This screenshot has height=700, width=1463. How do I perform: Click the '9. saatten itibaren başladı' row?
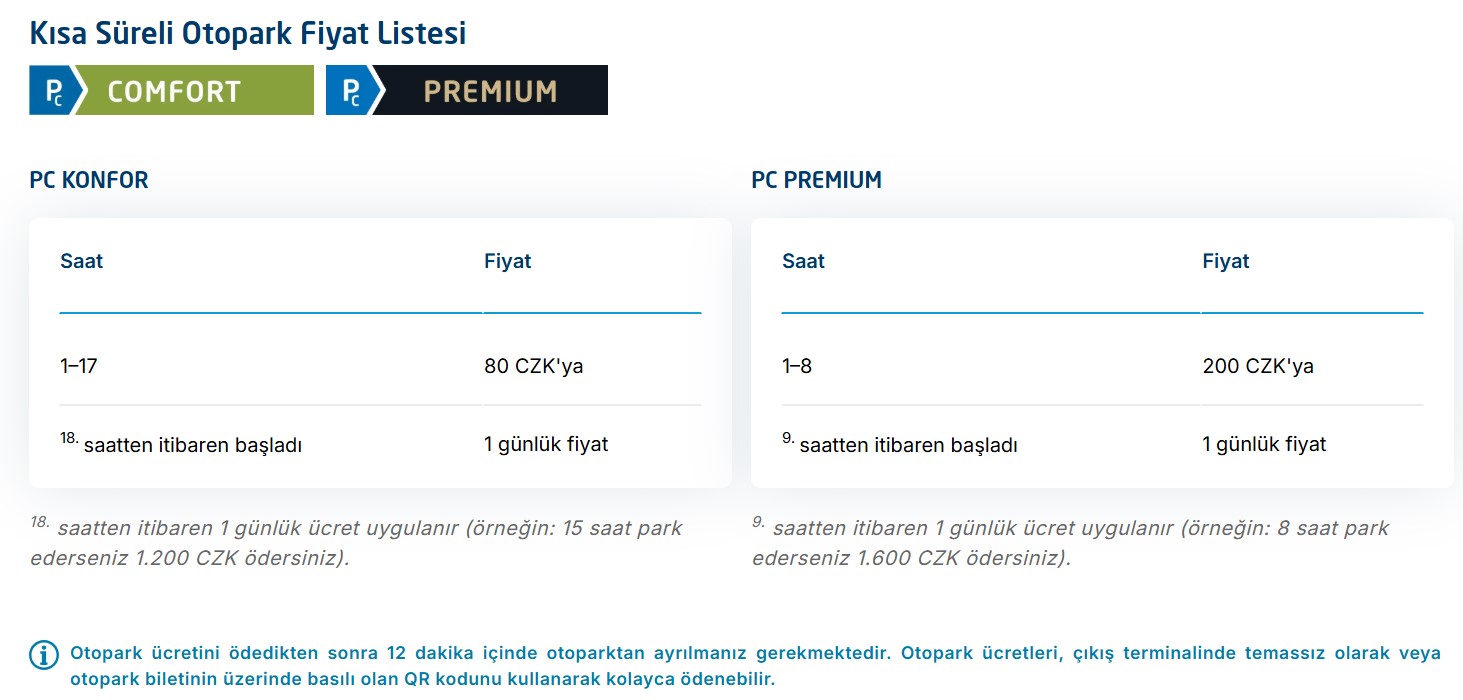899,444
